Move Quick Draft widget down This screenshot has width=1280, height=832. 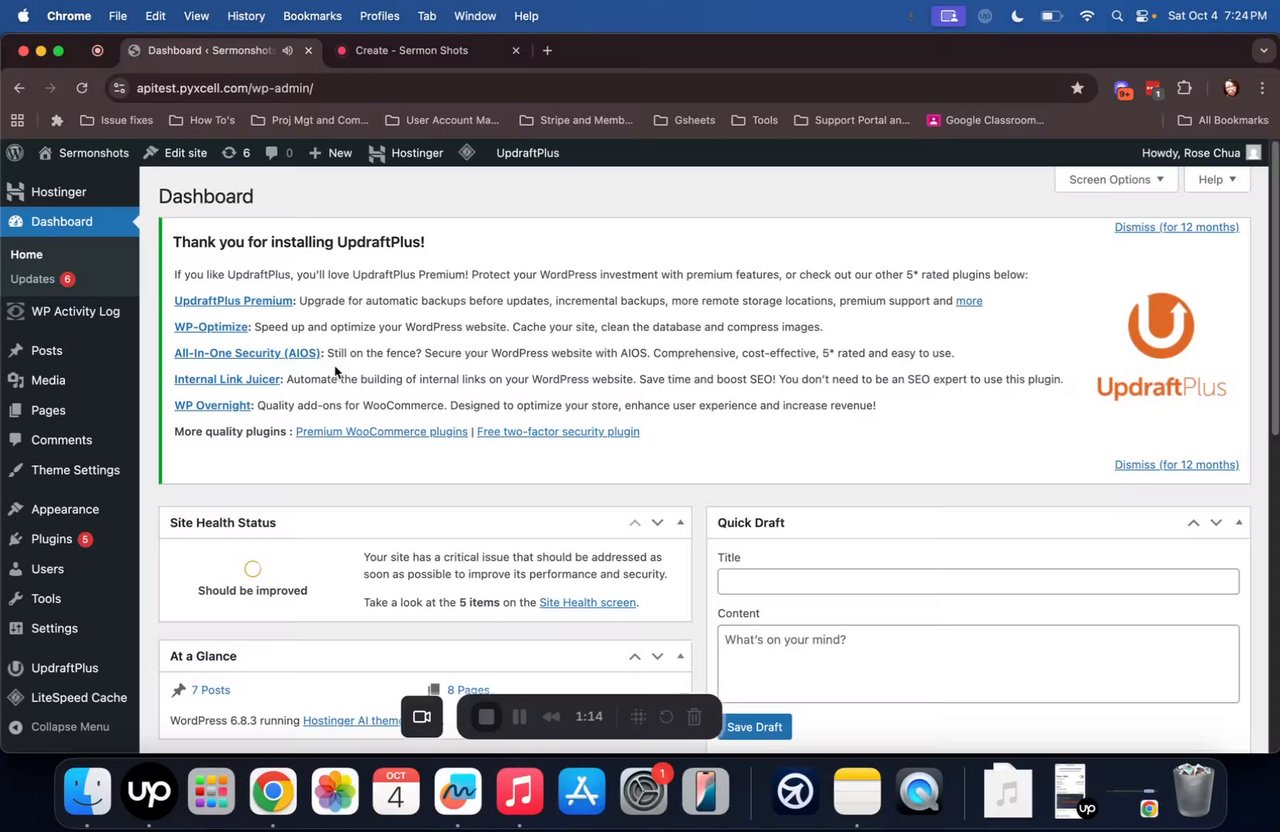pyautogui.click(x=1216, y=523)
